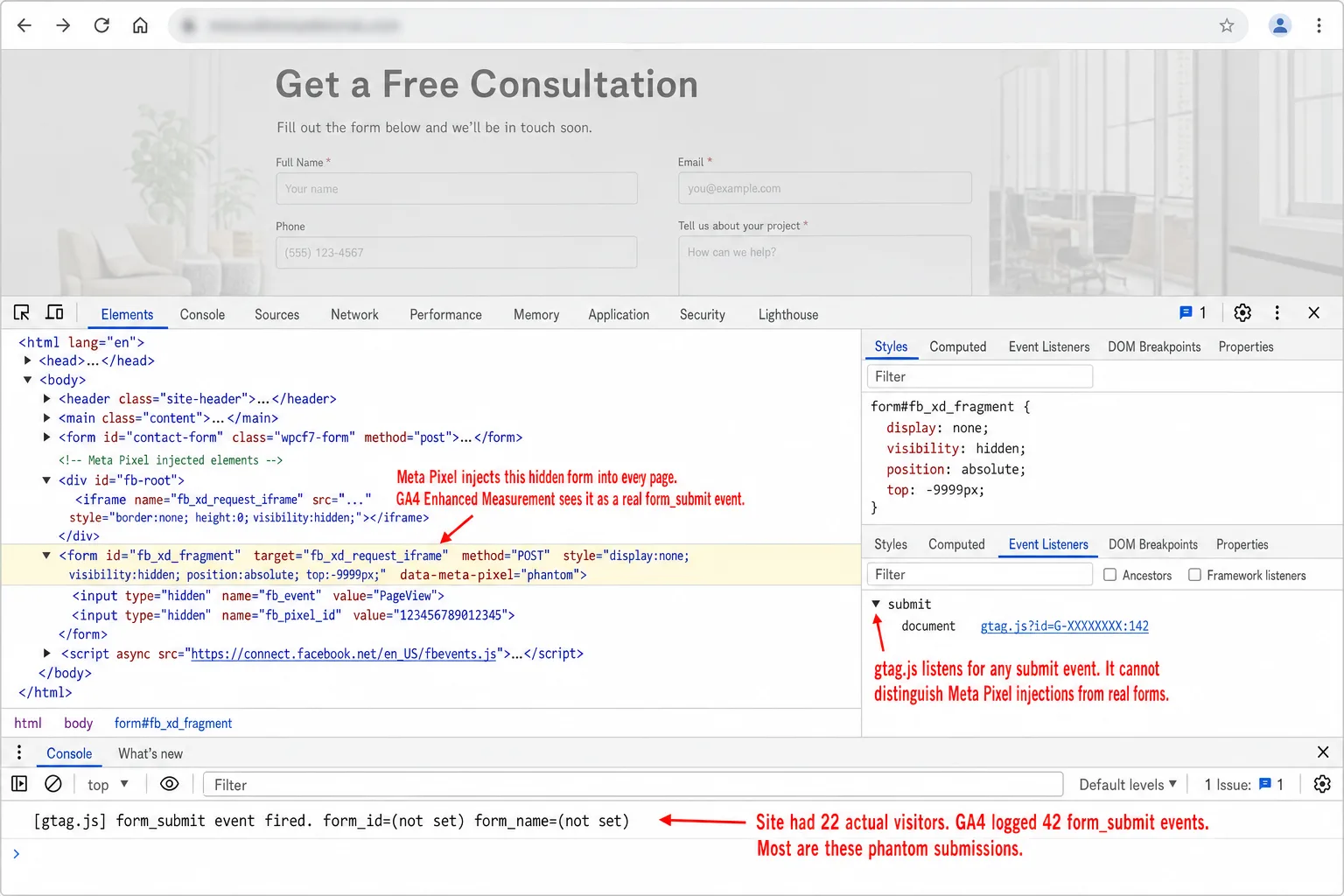The image size is (1344, 896).
Task: Open the gtag.js source link
Action: pyautogui.click(x=1064, y=626)
